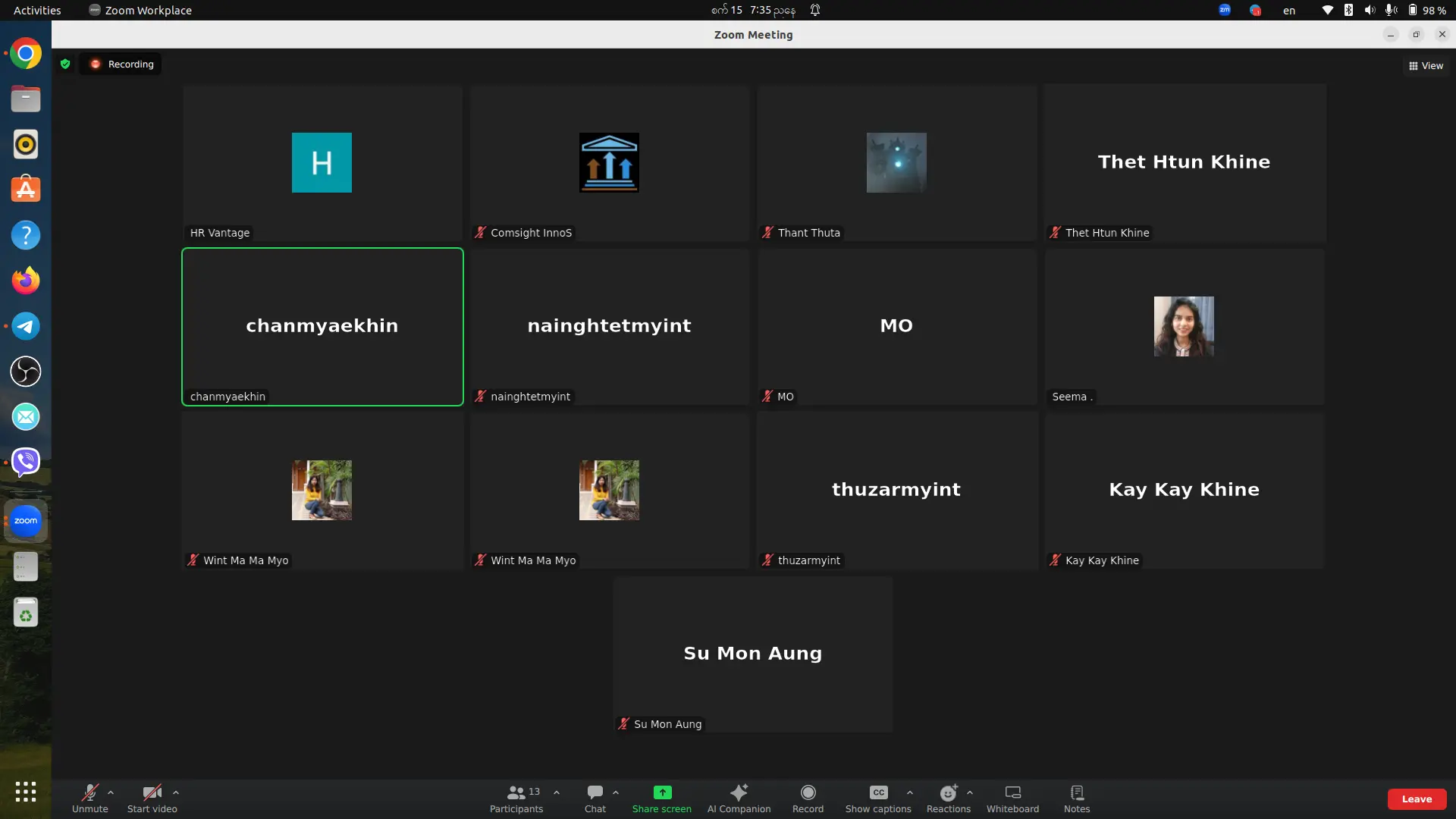
Task: Open the Reactions picker
Action: [948, 793]
